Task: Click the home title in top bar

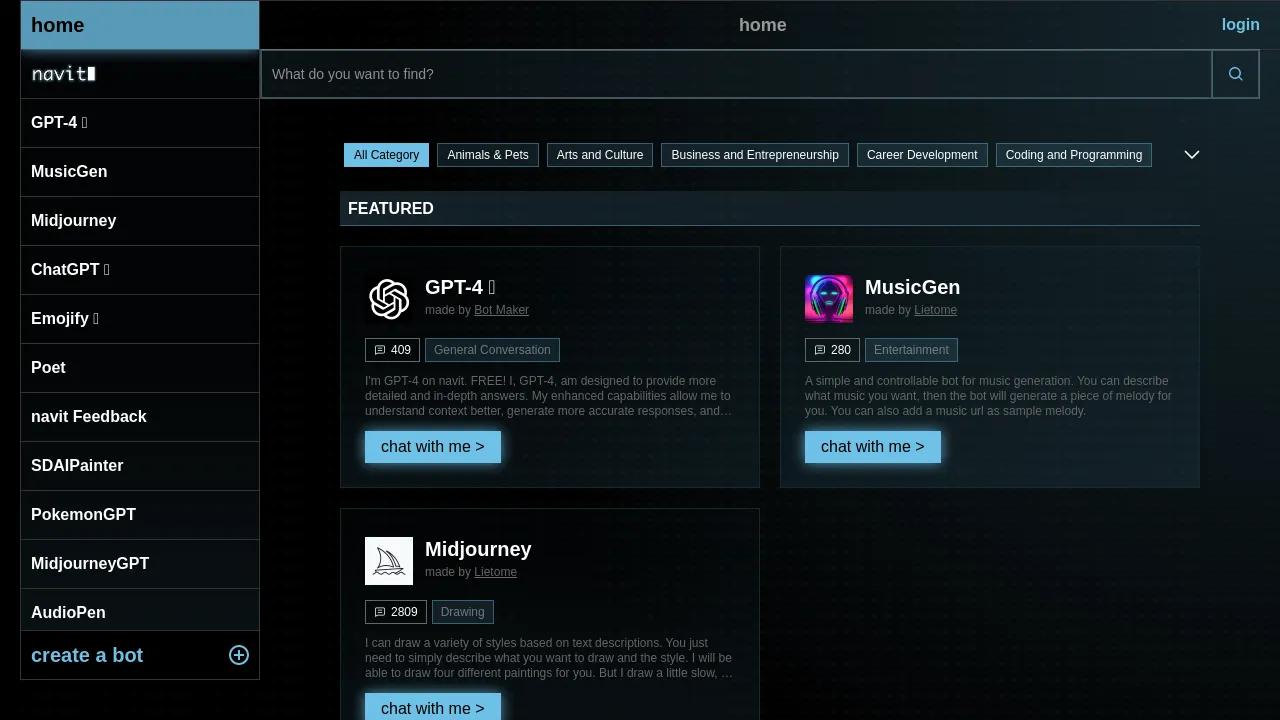Action: pyautogui.click(x=762, y=25)
